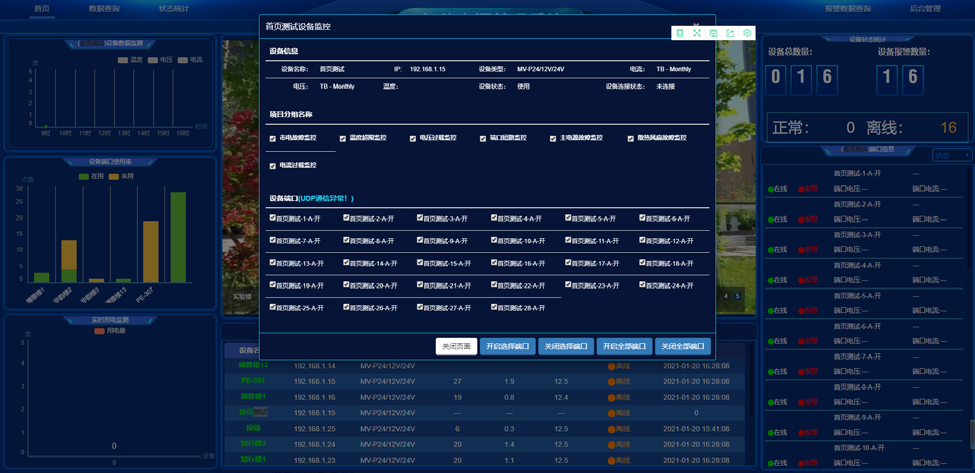
Task: Click the fullscreen expand arrows icon
Action: coord(696,33)
